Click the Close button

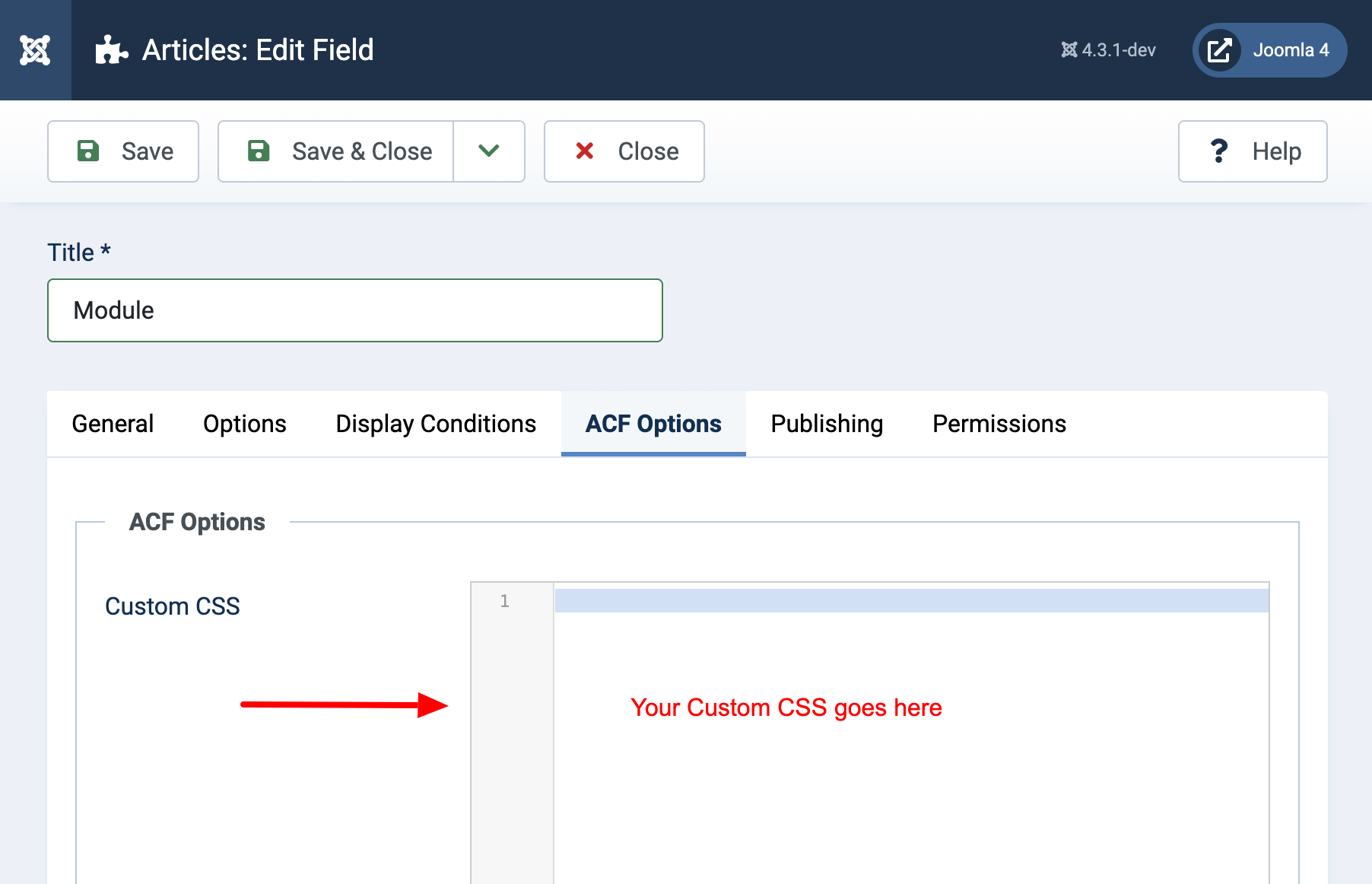(624, 151)
